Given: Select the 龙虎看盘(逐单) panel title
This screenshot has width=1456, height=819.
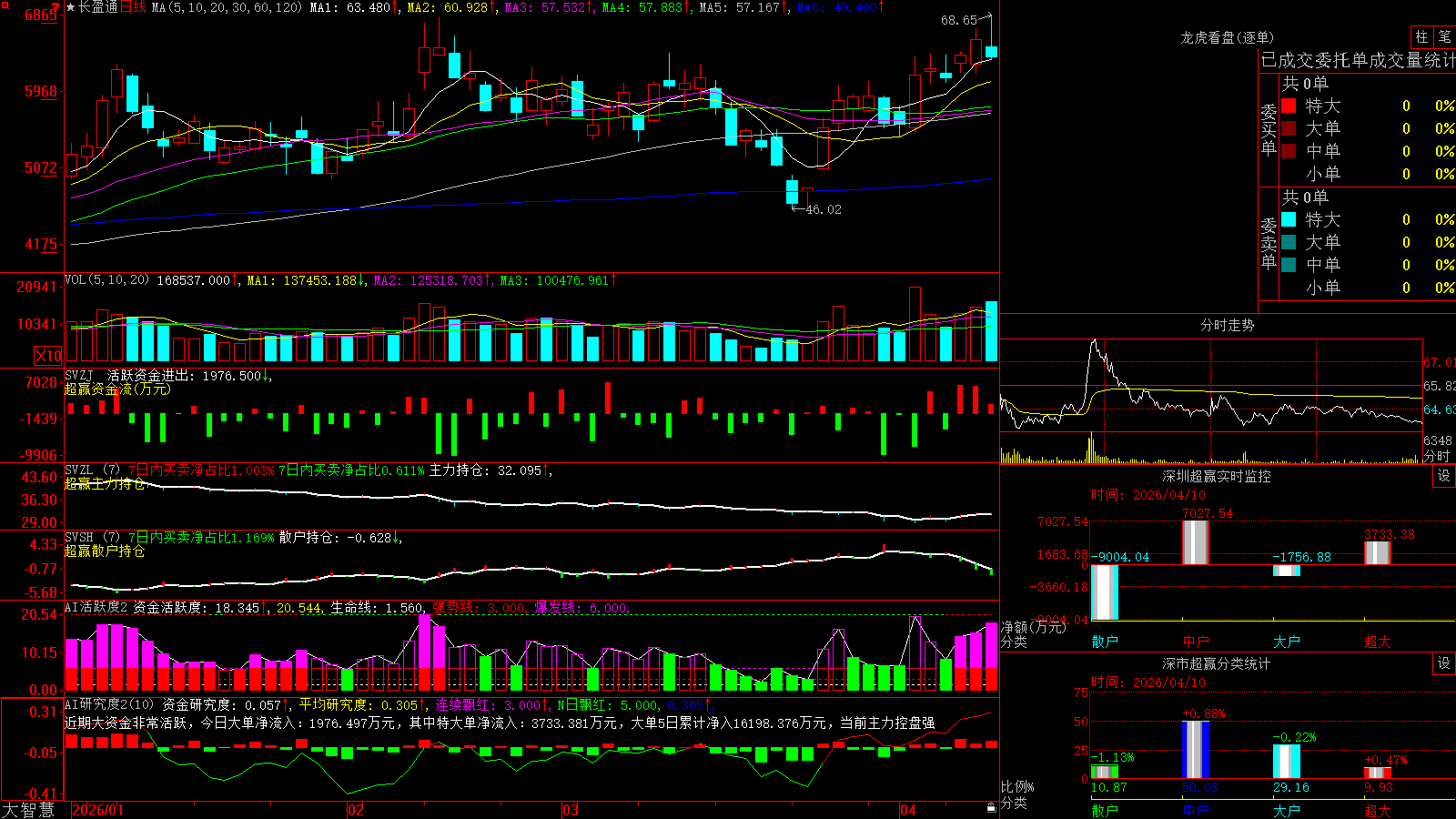Looking at the screenshot, I should pos(1228,37).
